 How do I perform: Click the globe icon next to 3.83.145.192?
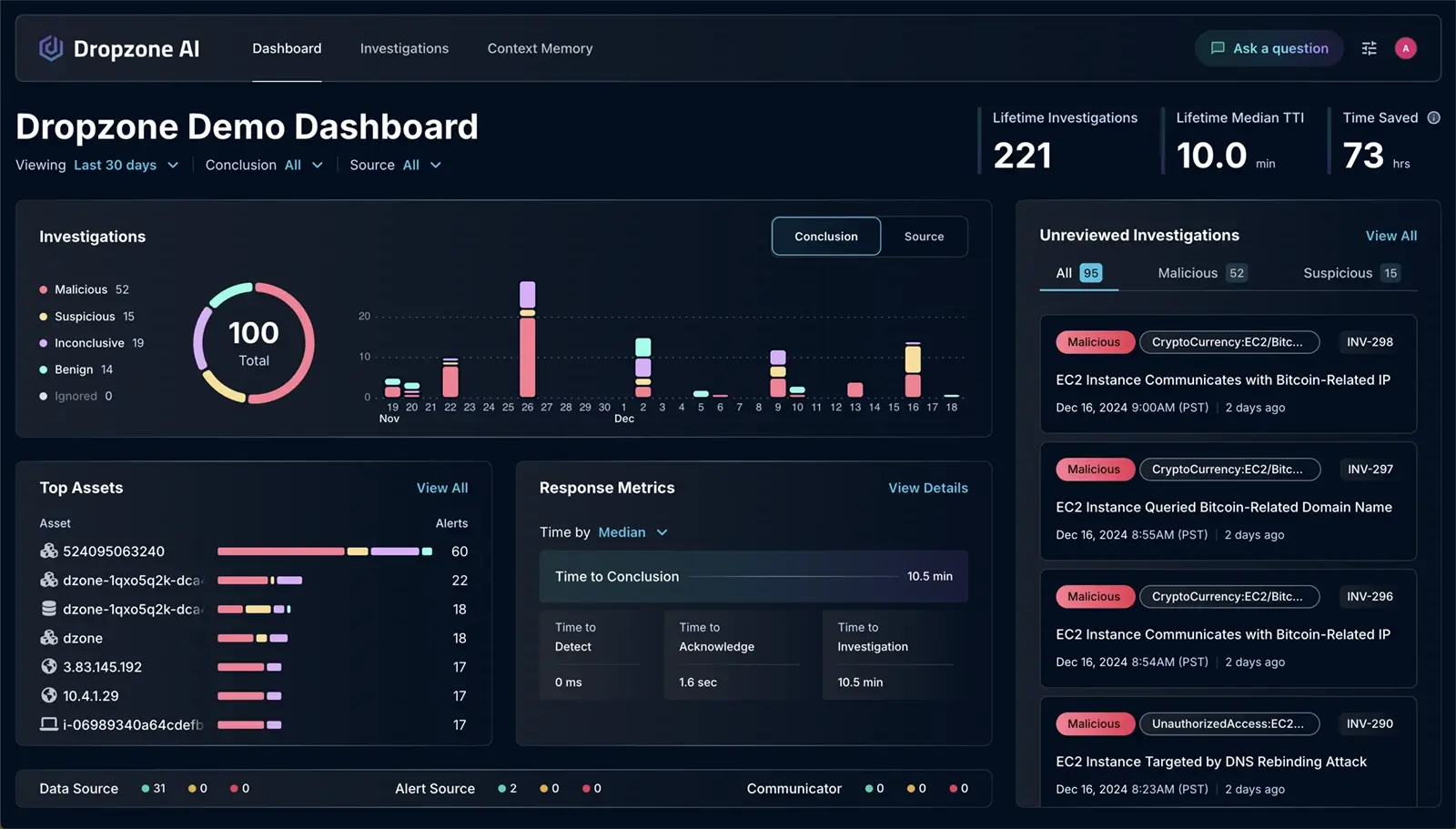[x=49, y=667]
